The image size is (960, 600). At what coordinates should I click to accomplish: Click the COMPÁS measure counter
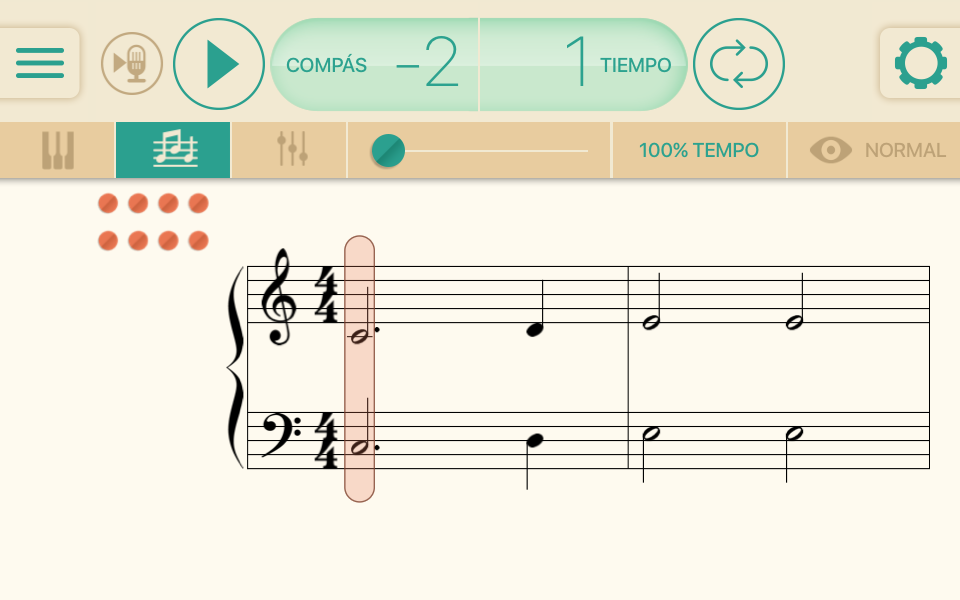pyautogui.click(x=374, y=64)
